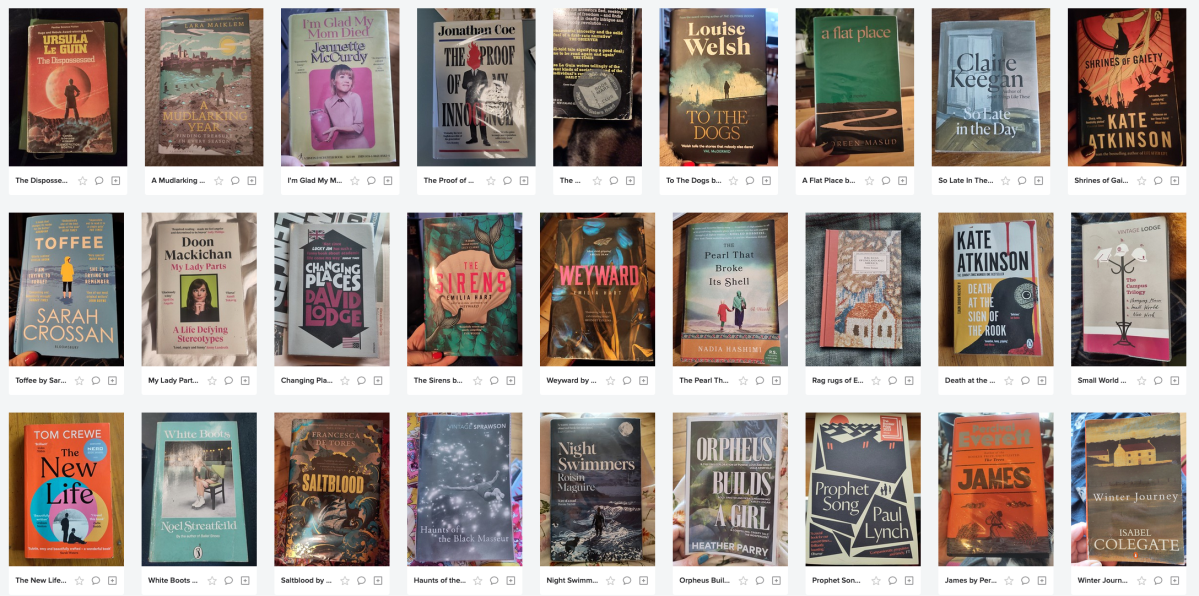Screen dimensions: 1199x596
Task: View The Sirens book cover photo
Action: point(464,289)
